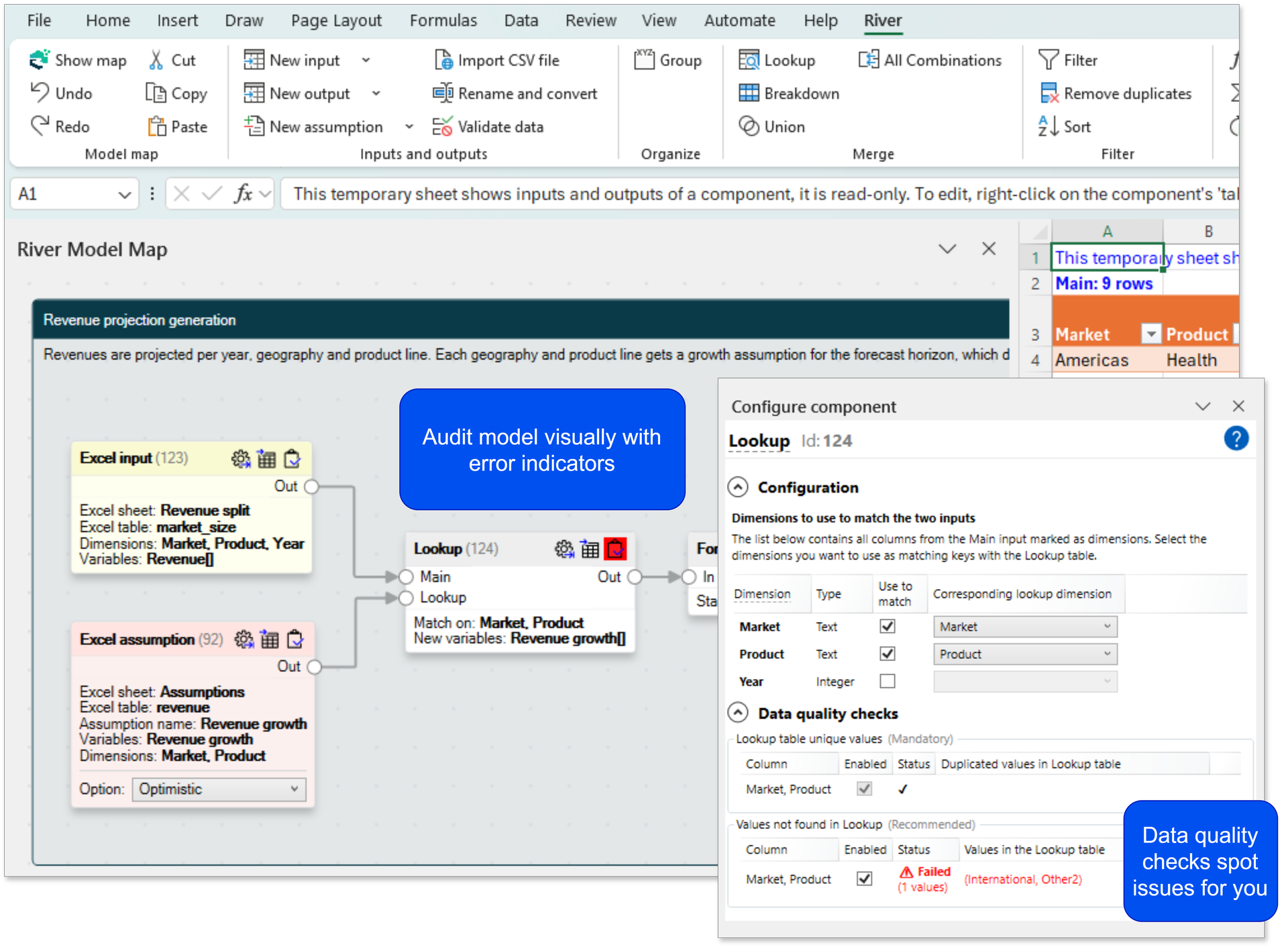Collapse the Data quality checks section
Viewport: 1288px width, 947px height.
738,713
